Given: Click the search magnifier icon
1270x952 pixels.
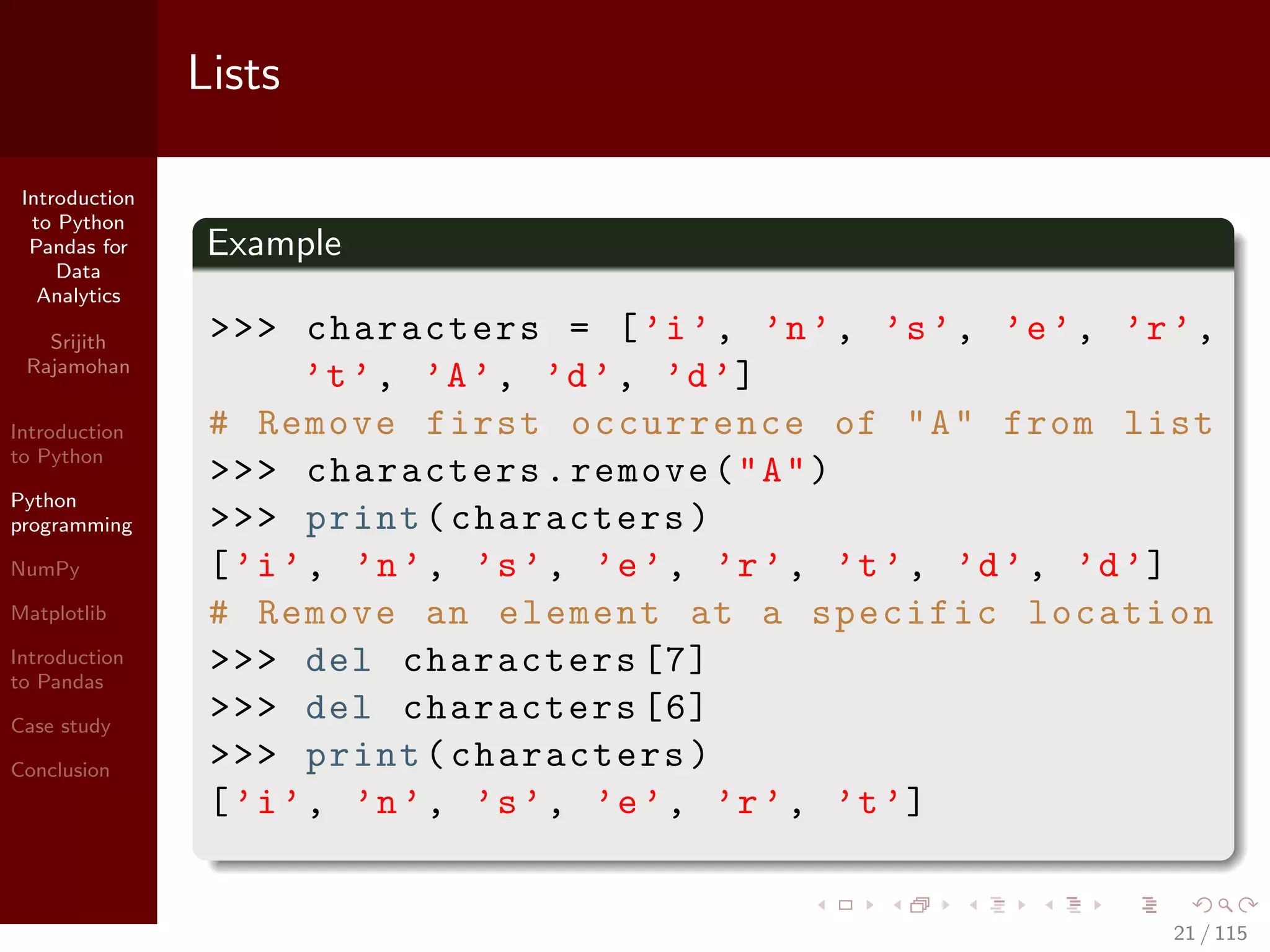Looking at the screenshot, I should pyautogui.click(x=1225, y=905).
